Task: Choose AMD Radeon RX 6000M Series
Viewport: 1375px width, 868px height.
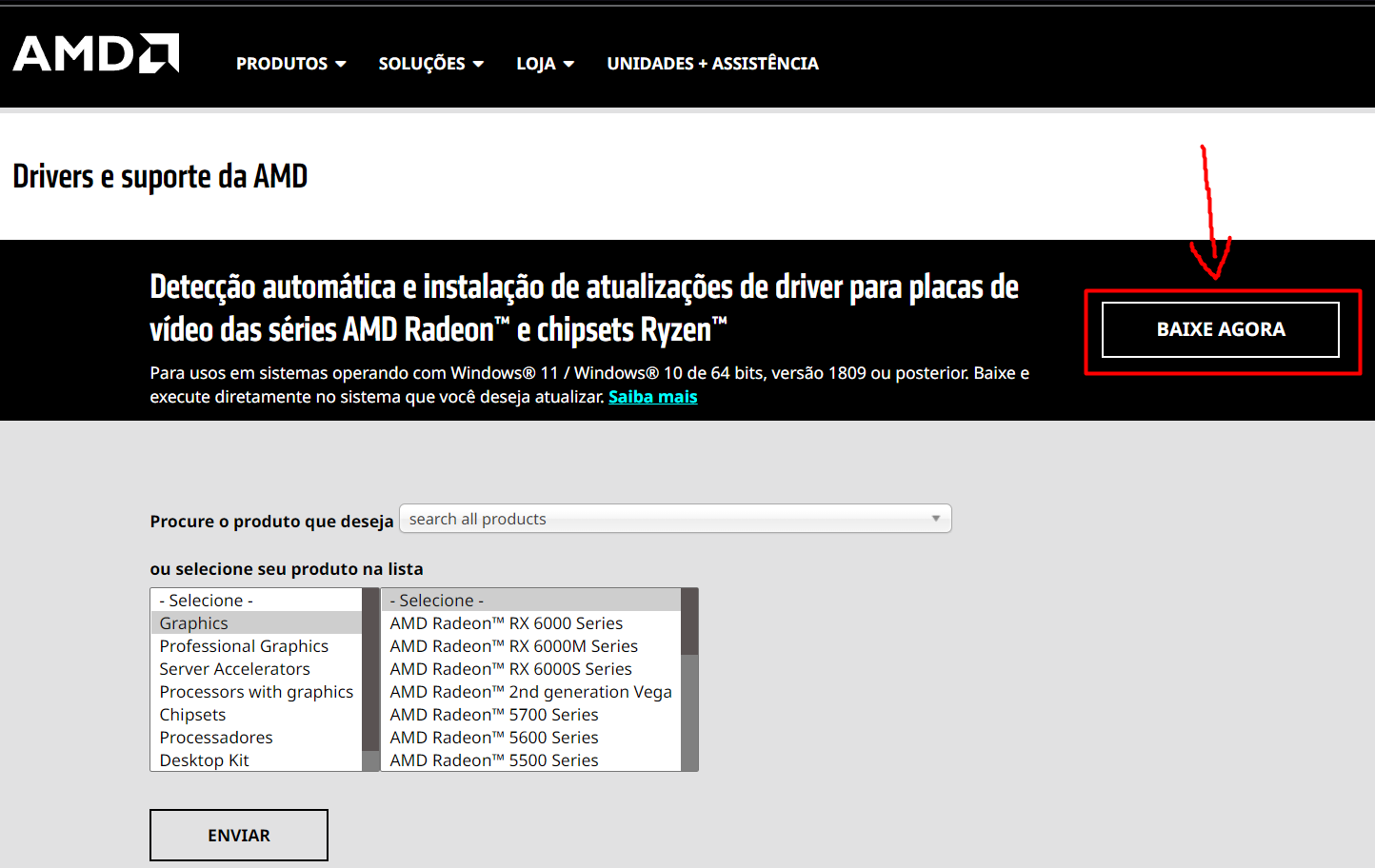Action: (531, 646)
